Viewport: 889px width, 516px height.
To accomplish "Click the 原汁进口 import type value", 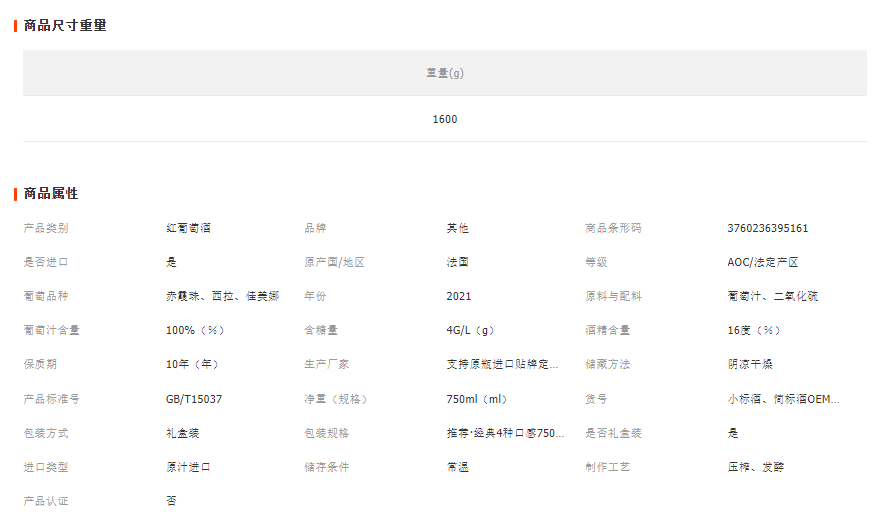I will pyautogui.click(x=188, y=467).
